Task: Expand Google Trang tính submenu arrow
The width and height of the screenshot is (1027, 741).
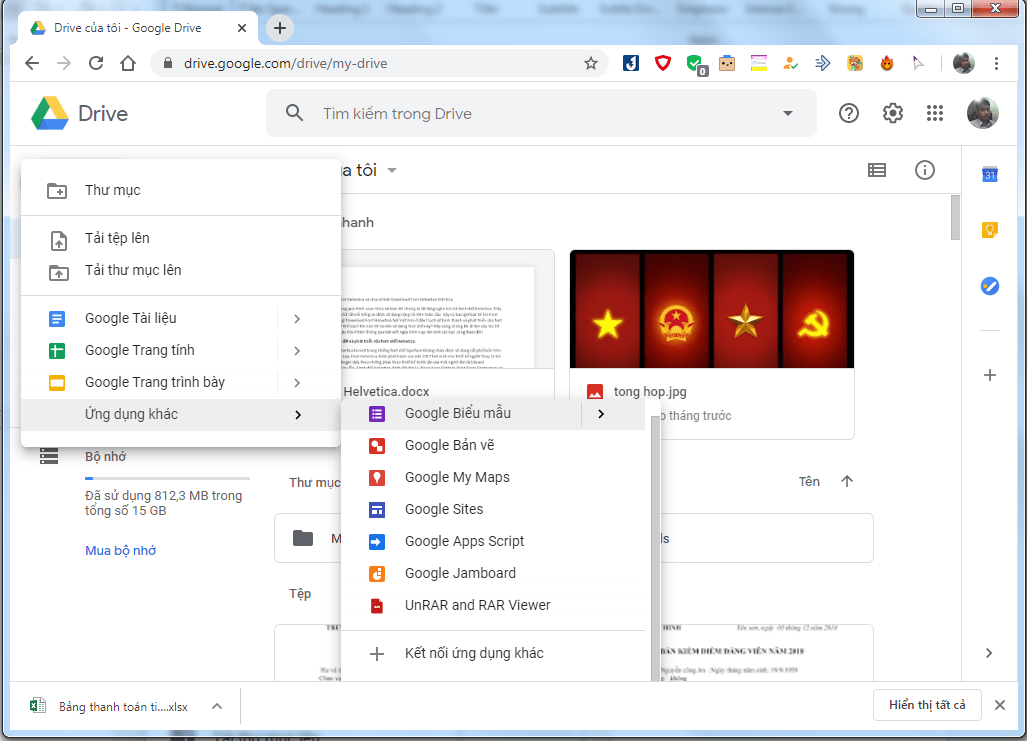Action: tap(297, 351)
